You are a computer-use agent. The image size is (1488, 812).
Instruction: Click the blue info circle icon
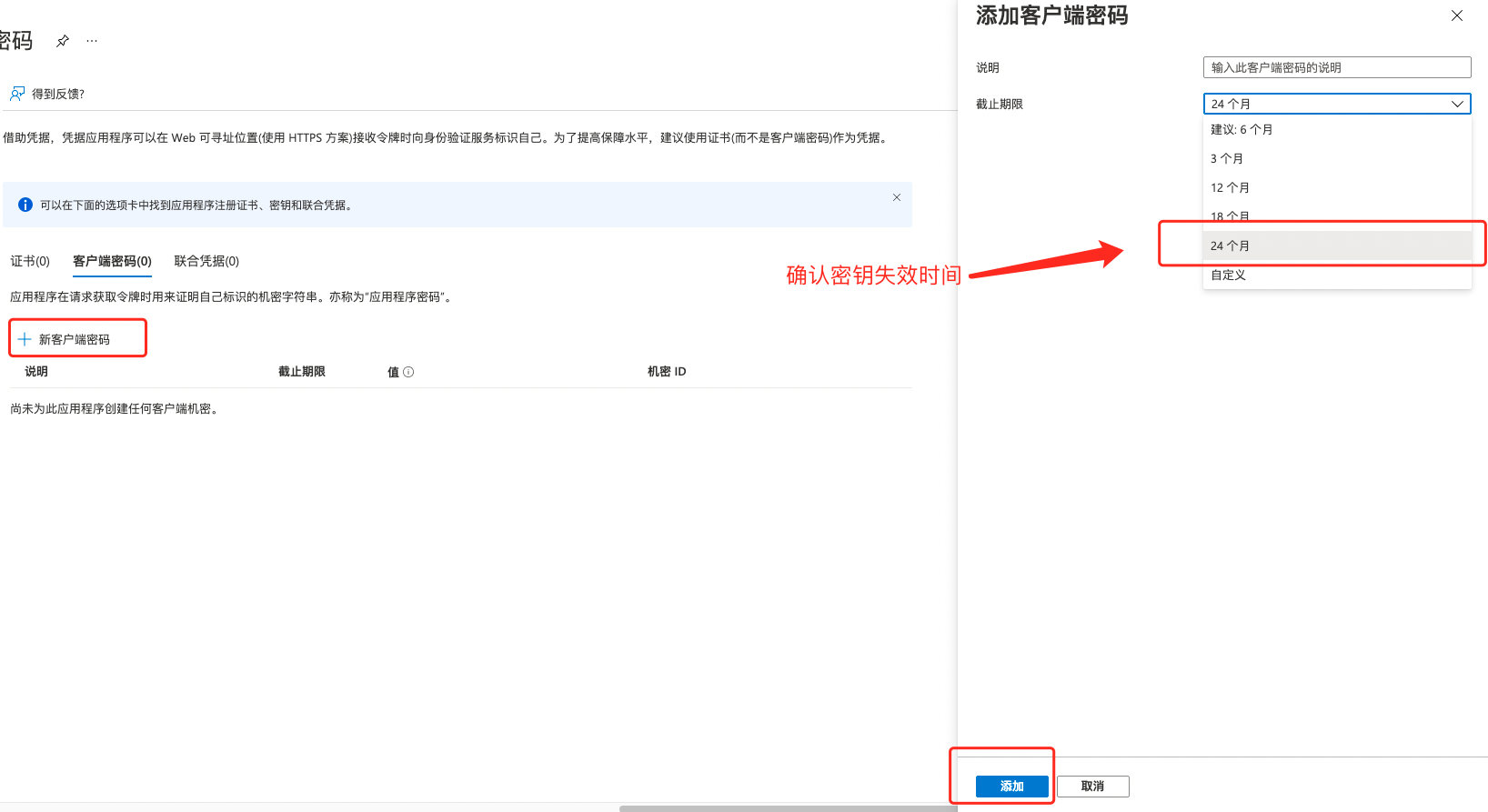tap(25, 205)
